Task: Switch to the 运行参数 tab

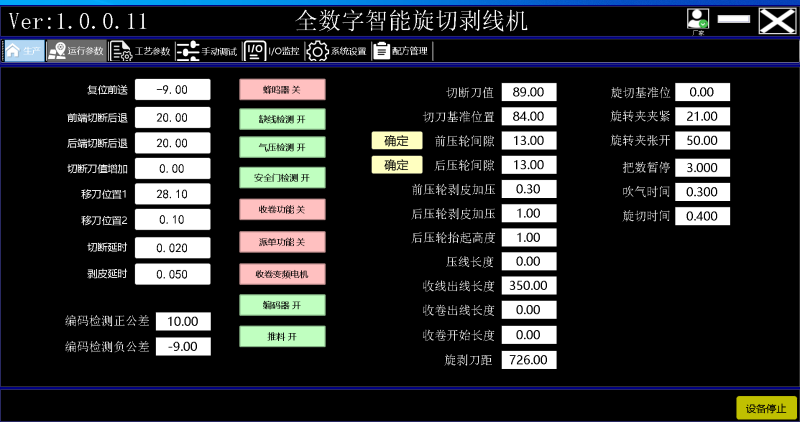Action: 77,51
